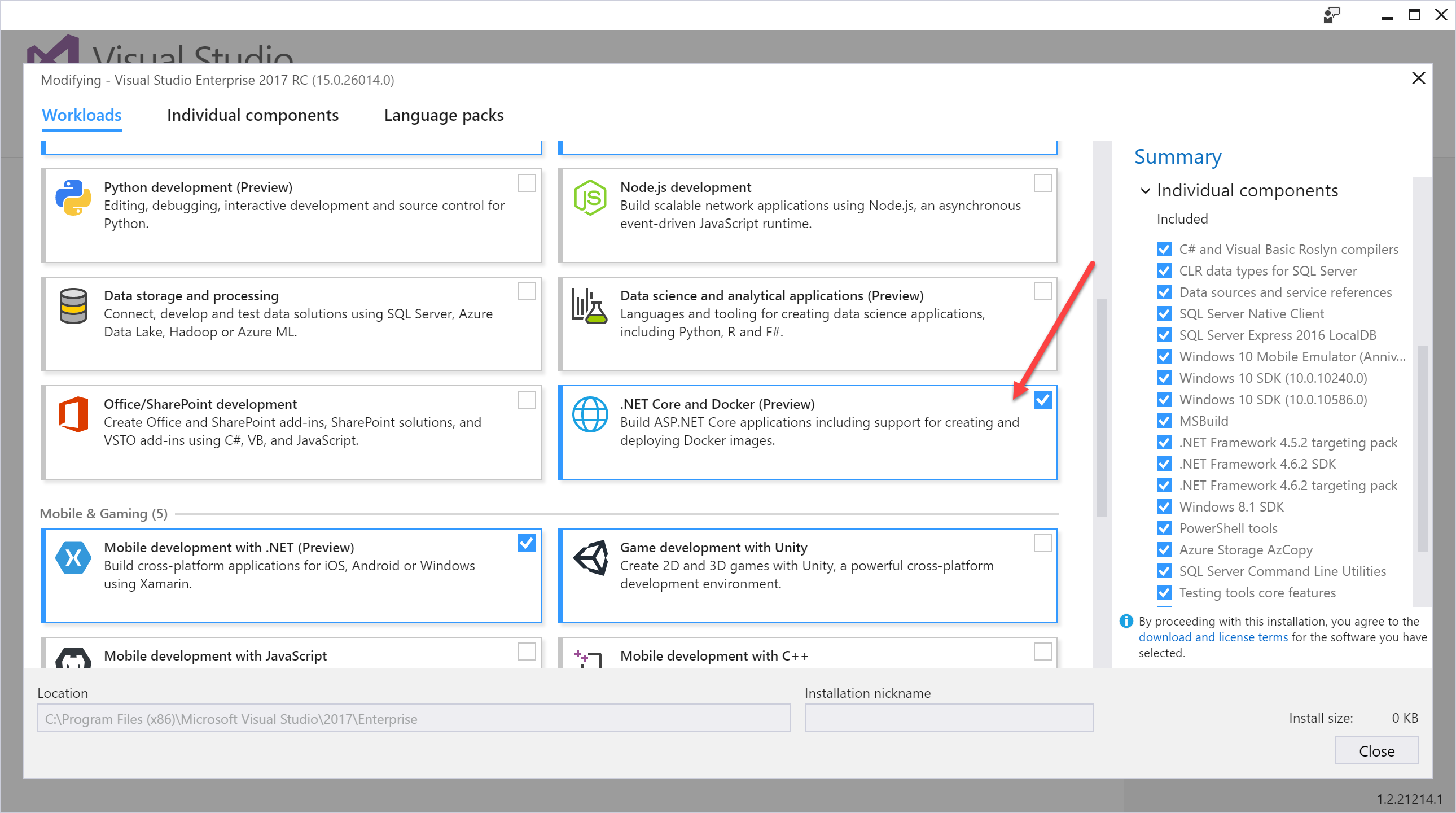
Task: Click the Data science flask chart icon
Action: [x=589, y=306]
